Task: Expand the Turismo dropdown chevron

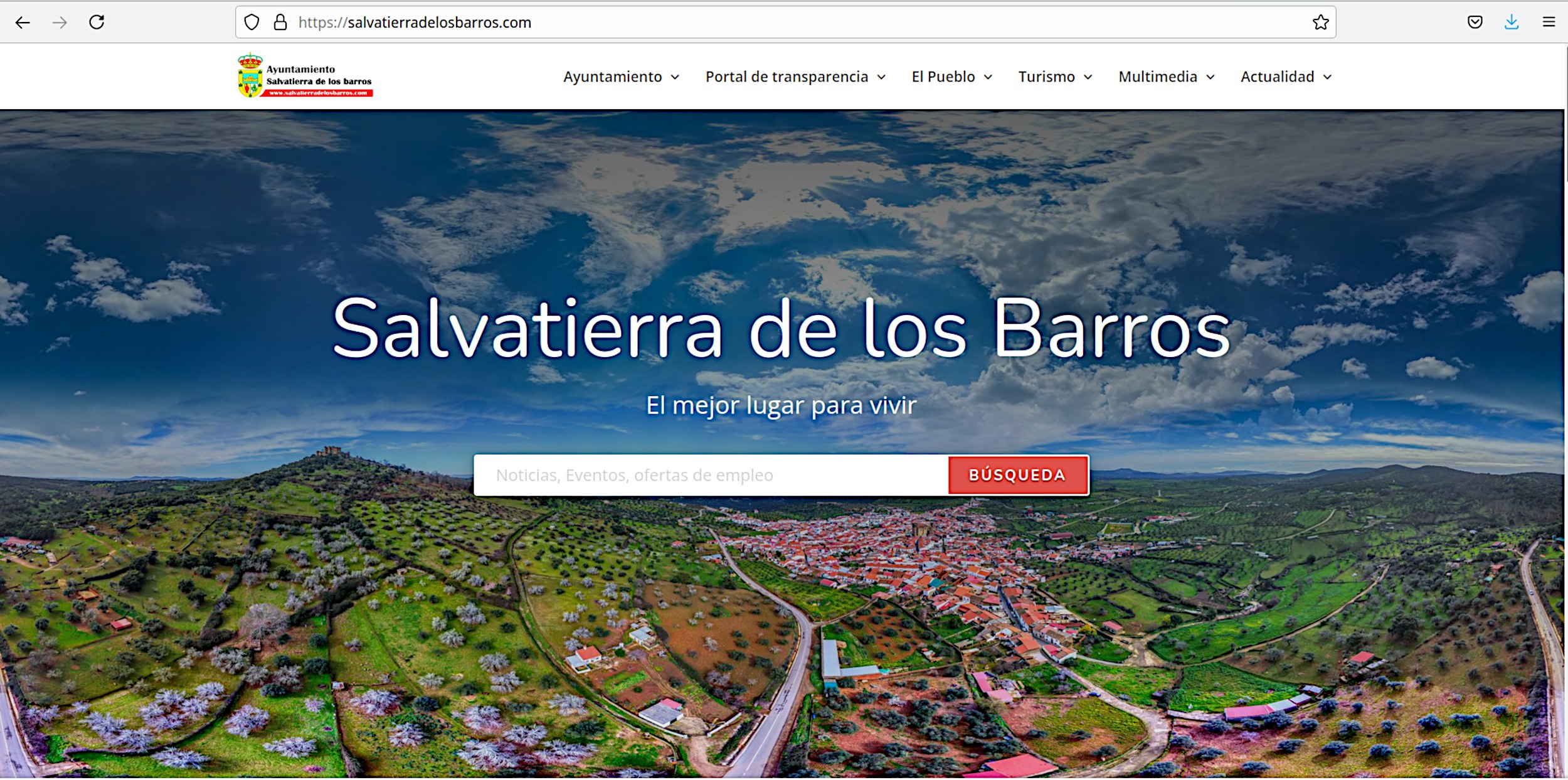Action: point(1088,77)
